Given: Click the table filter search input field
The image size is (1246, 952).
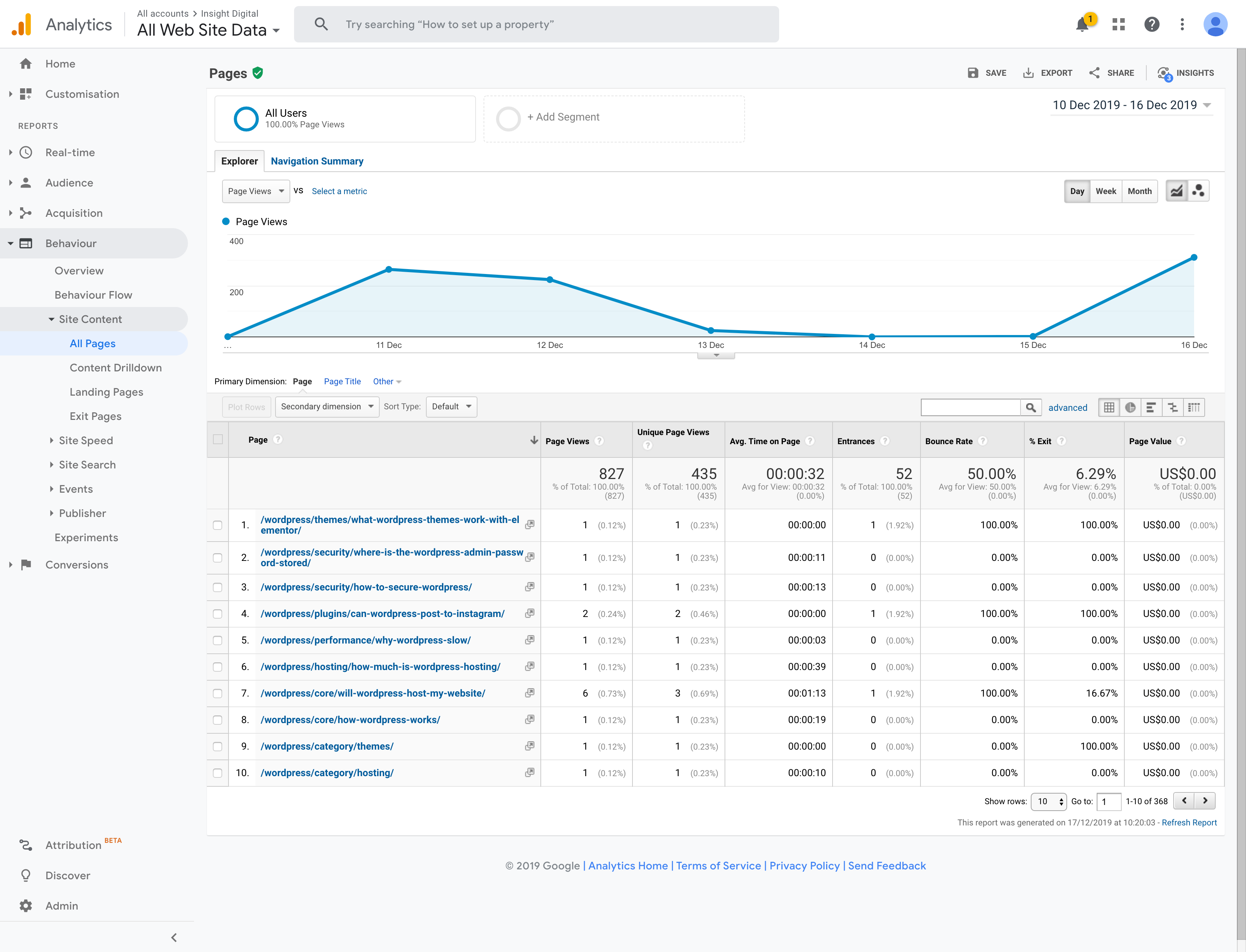Looking at the screenshot, I should pyautogui.click(x=971, y=407).
